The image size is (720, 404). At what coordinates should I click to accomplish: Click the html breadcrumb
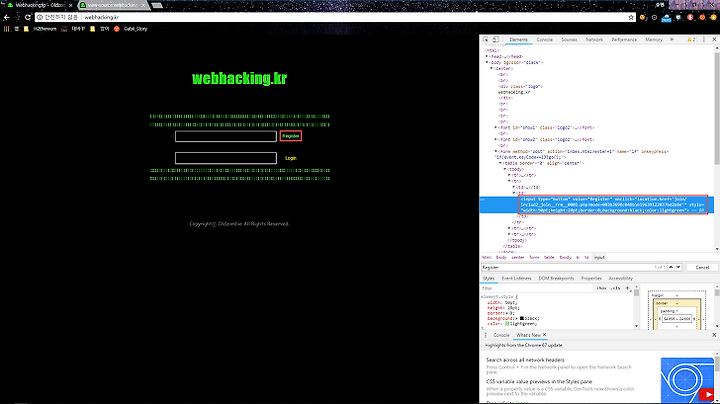pyautogui.click(x=487, y=258)
